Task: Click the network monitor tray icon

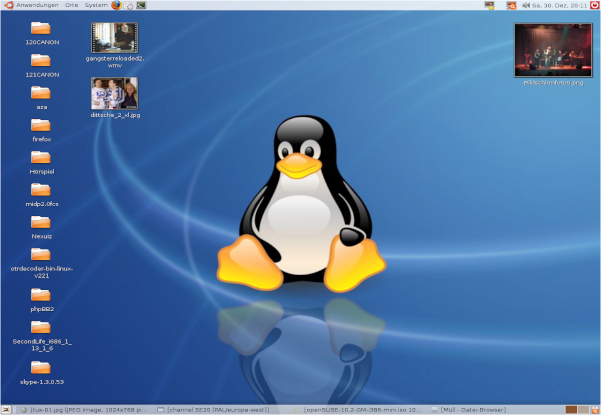Action: point(489,5)
